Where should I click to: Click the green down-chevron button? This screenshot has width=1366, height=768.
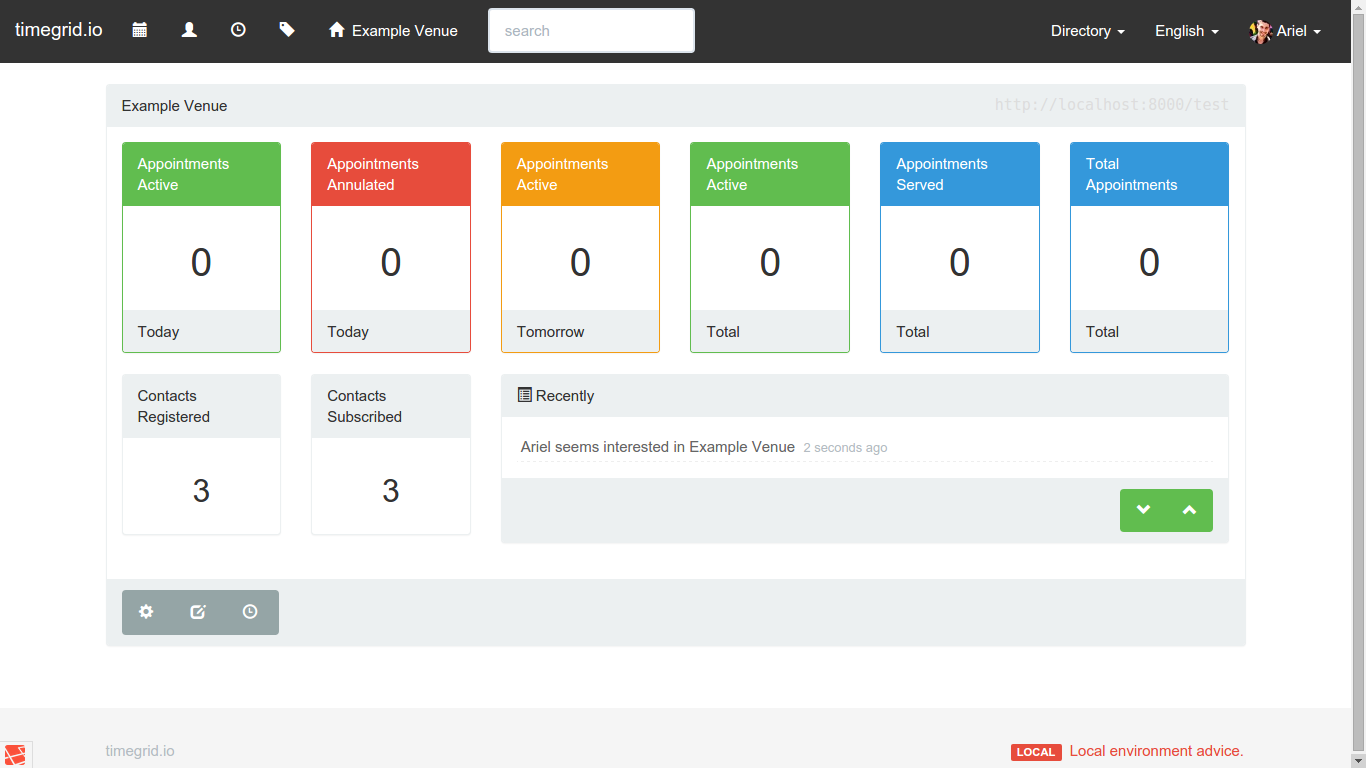(x=1143, y=510)
